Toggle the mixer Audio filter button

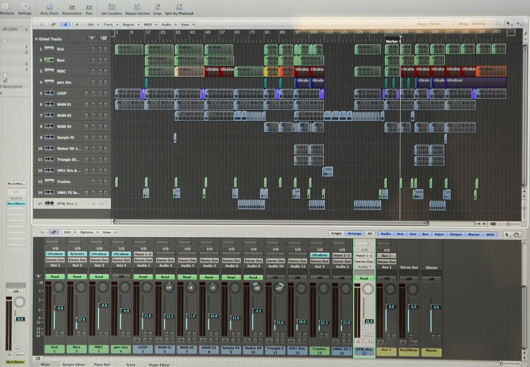[x=386, y=234]
